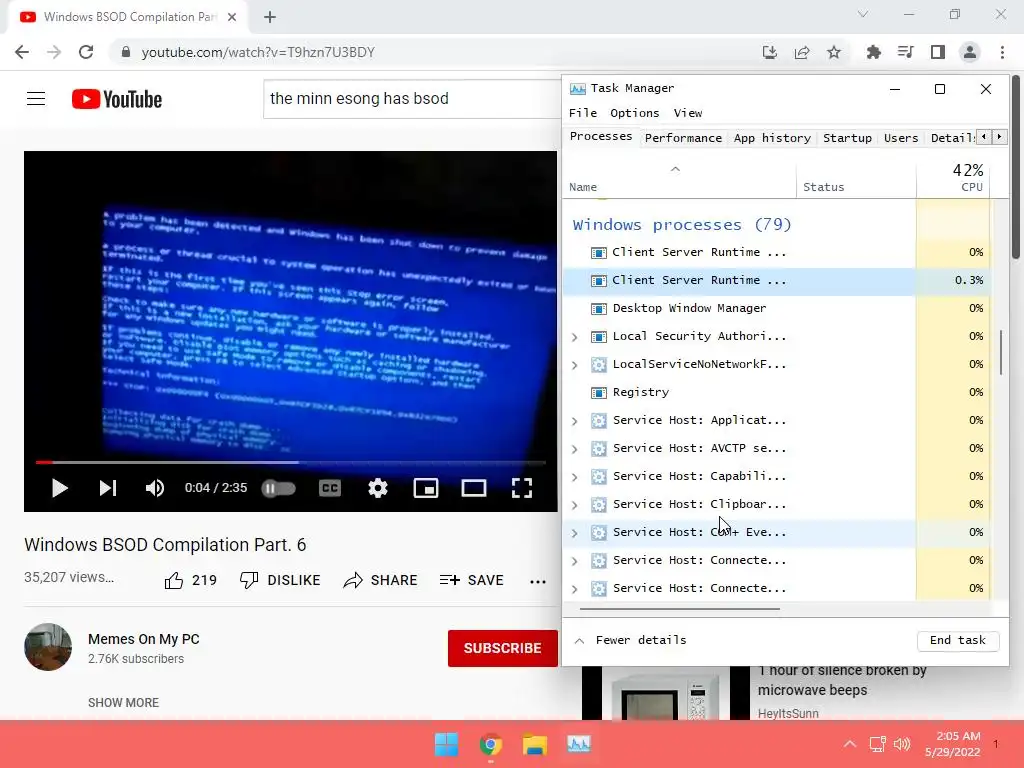
Task: Install page as app icon
Action: [x=770, y=52]
